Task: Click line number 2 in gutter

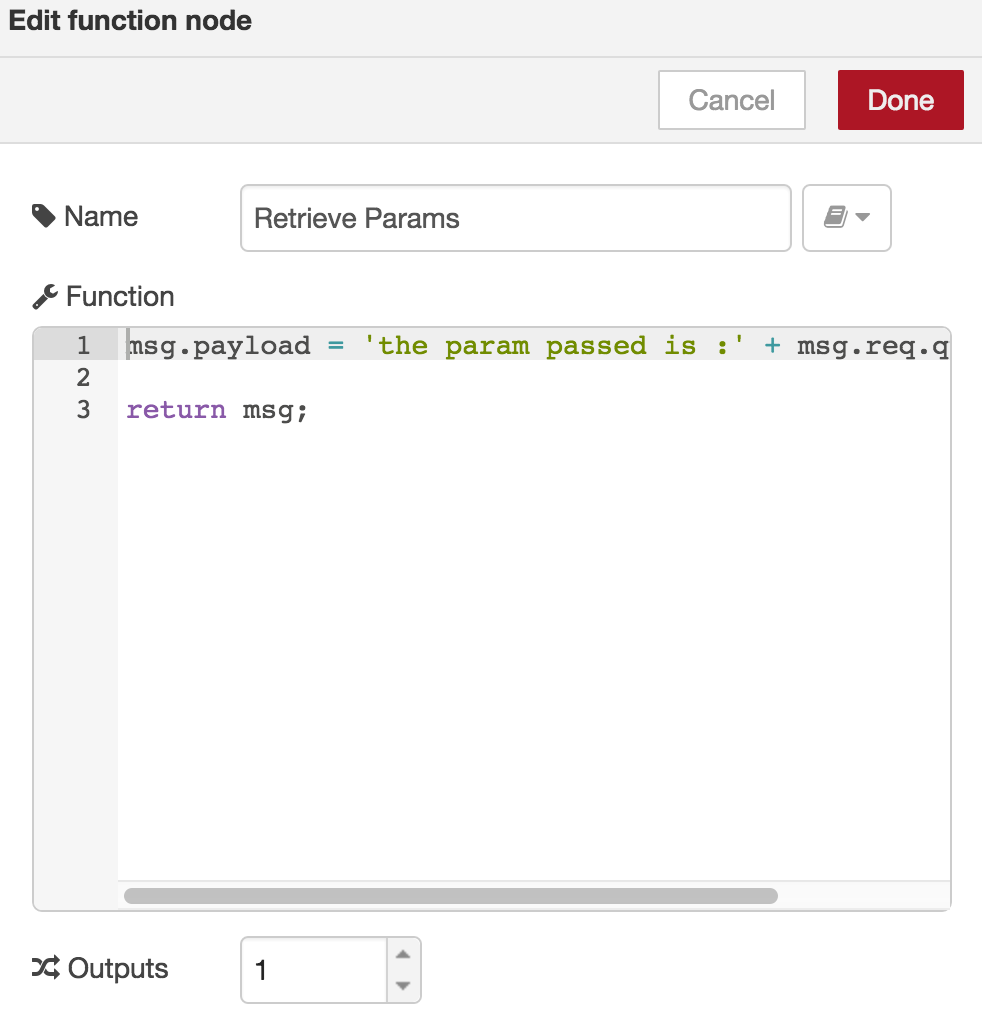Action: click(83, 378)
